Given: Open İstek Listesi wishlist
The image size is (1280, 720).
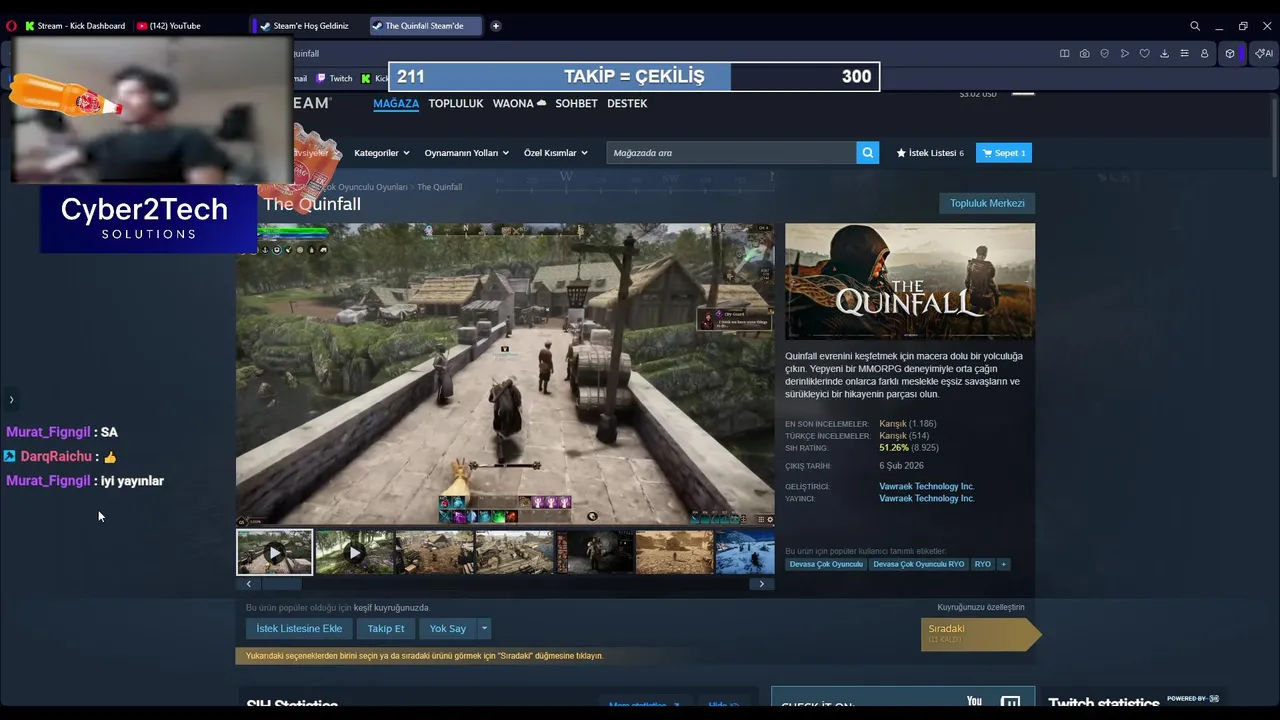Looking at the screenshot, I should point(930,153).
